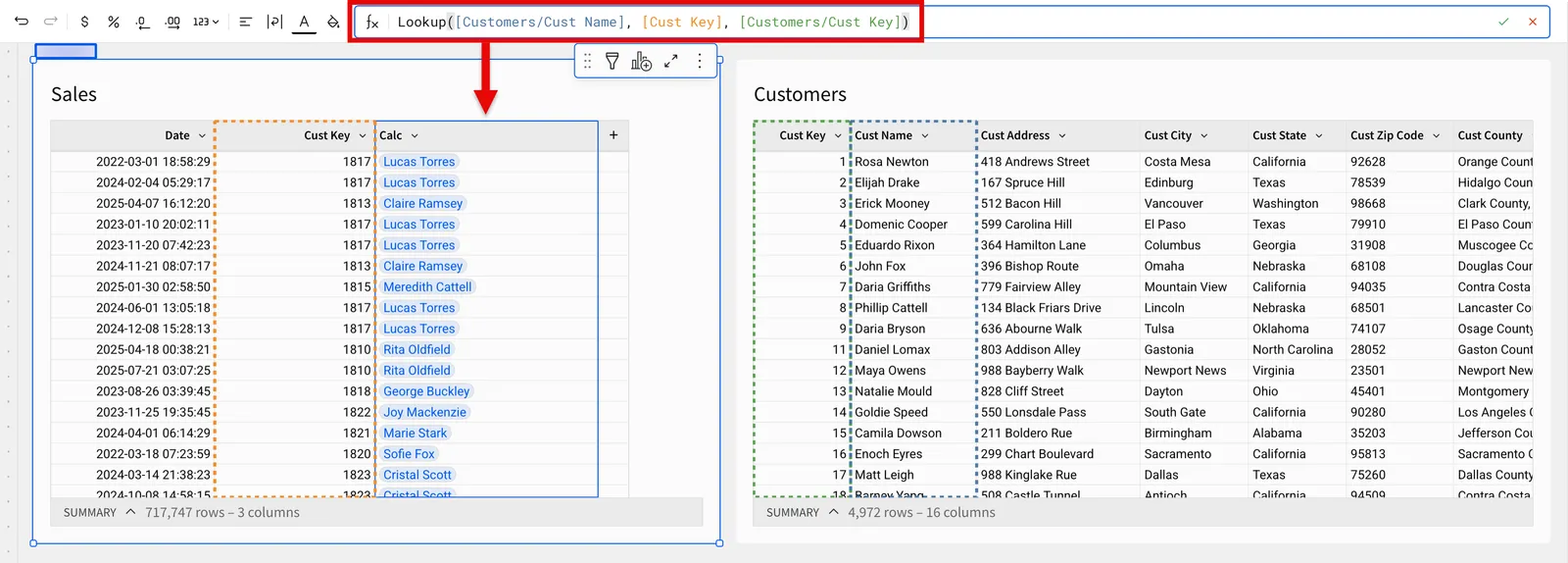
Task: Select the Customers table title
Action: click(x=800, y=94)
